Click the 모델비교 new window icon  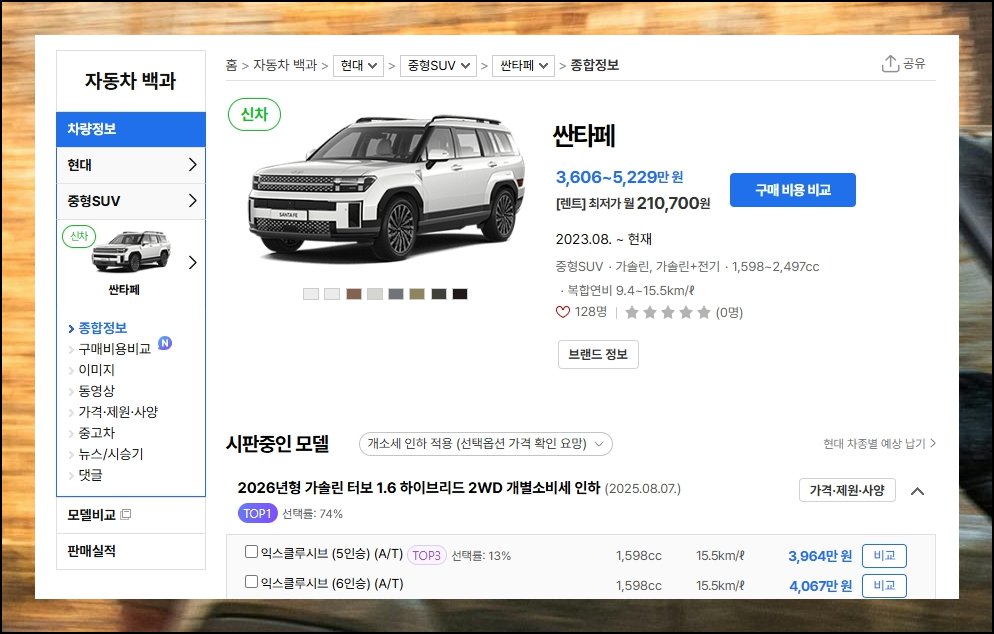(126, 515)
